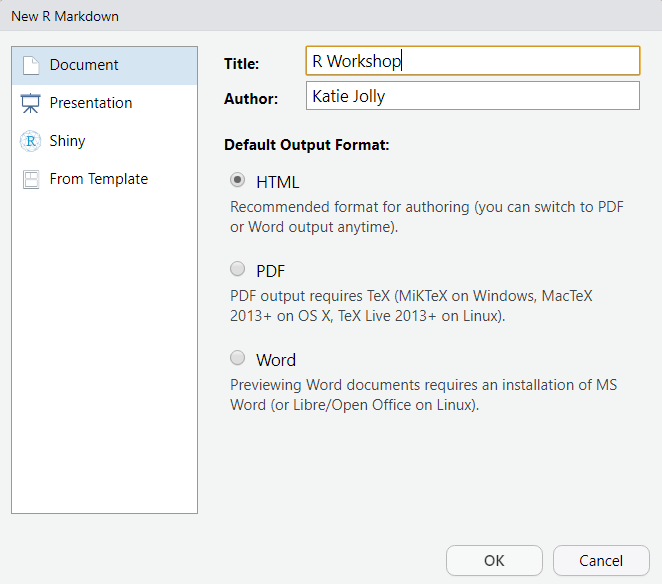Click the PDF format label text
This screenshot has width=662, height=584.
[x=270, y=271]
